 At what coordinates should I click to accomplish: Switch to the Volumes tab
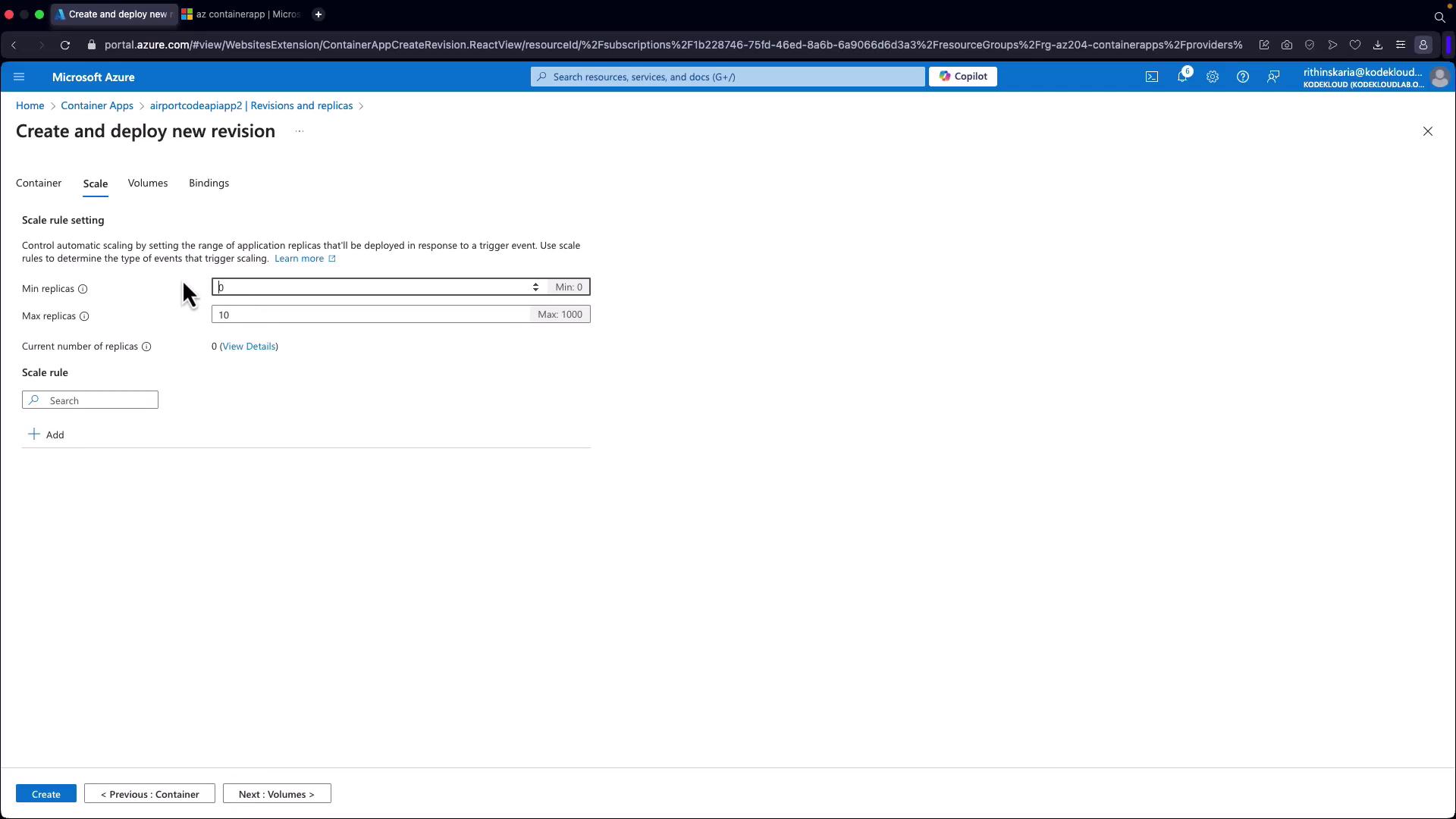pos(148,183)
